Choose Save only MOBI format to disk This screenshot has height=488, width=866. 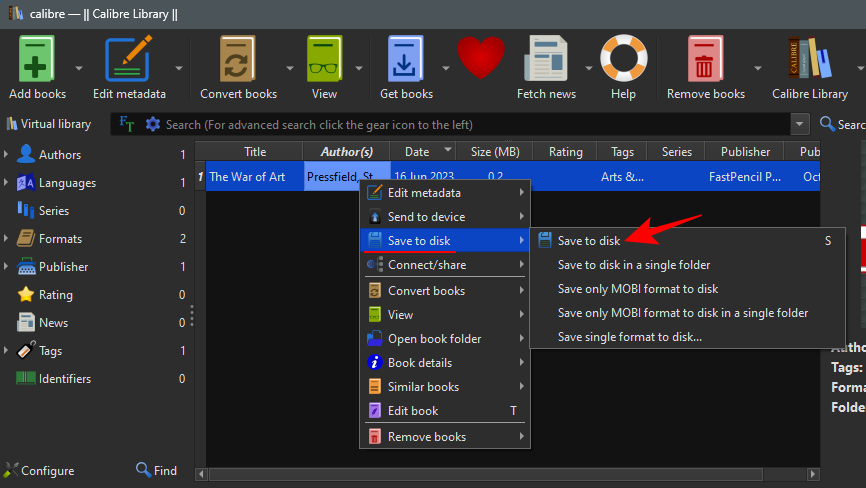[x=637, y=289]
